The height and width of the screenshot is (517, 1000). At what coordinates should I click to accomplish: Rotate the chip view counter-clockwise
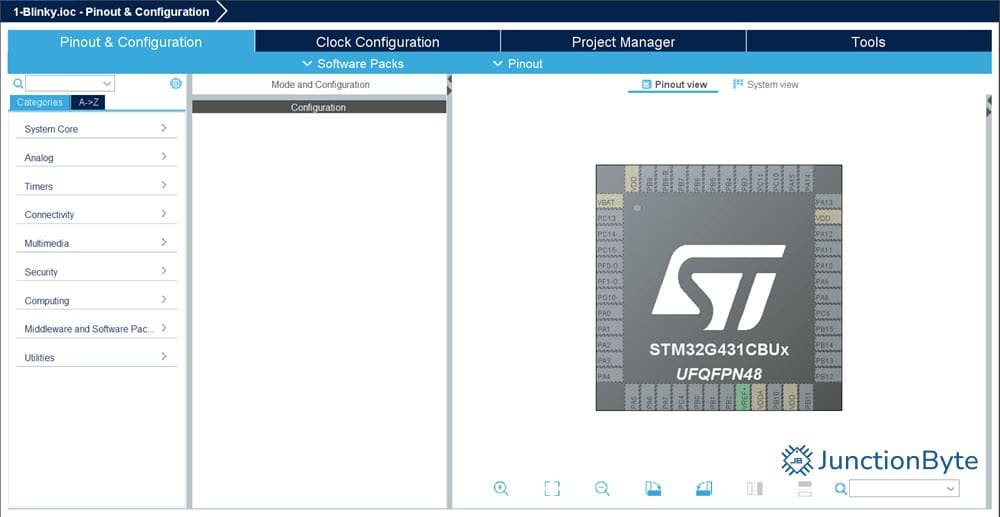pyautogui.click(x=703, y=488)
